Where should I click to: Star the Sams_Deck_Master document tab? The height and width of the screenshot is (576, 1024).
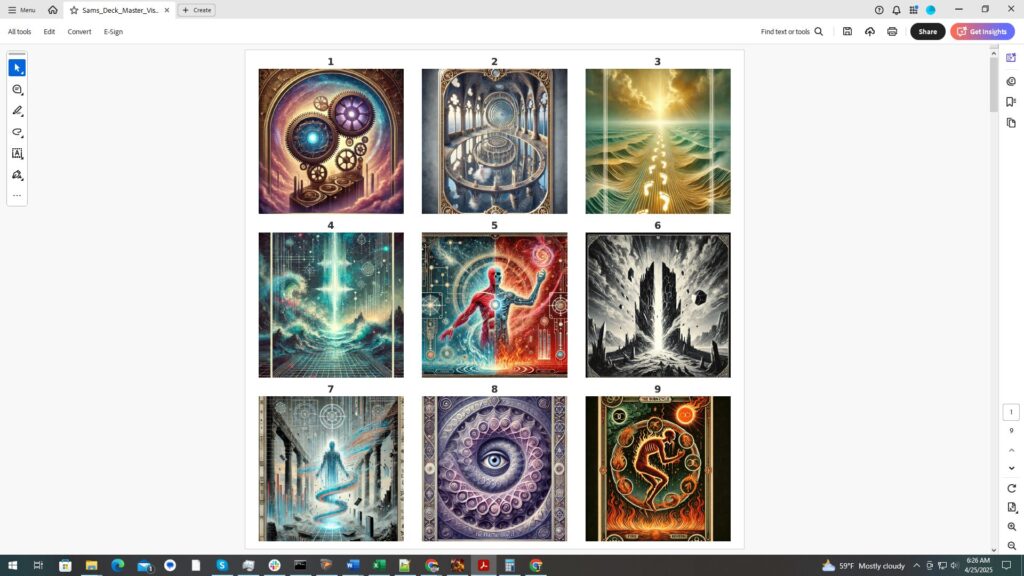[74, 10]
